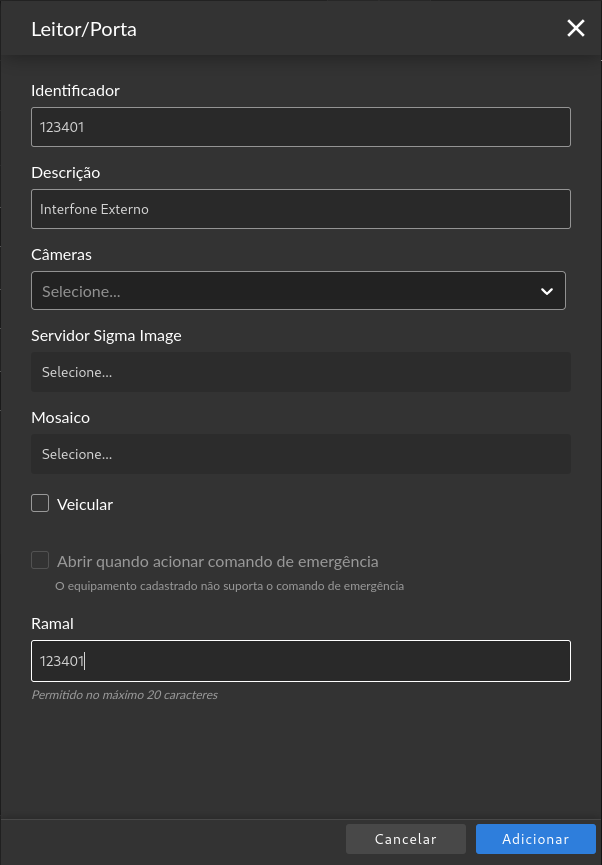Expand the Servidor Sigma Image selector
602x865 pixels.
click(301, 372)
